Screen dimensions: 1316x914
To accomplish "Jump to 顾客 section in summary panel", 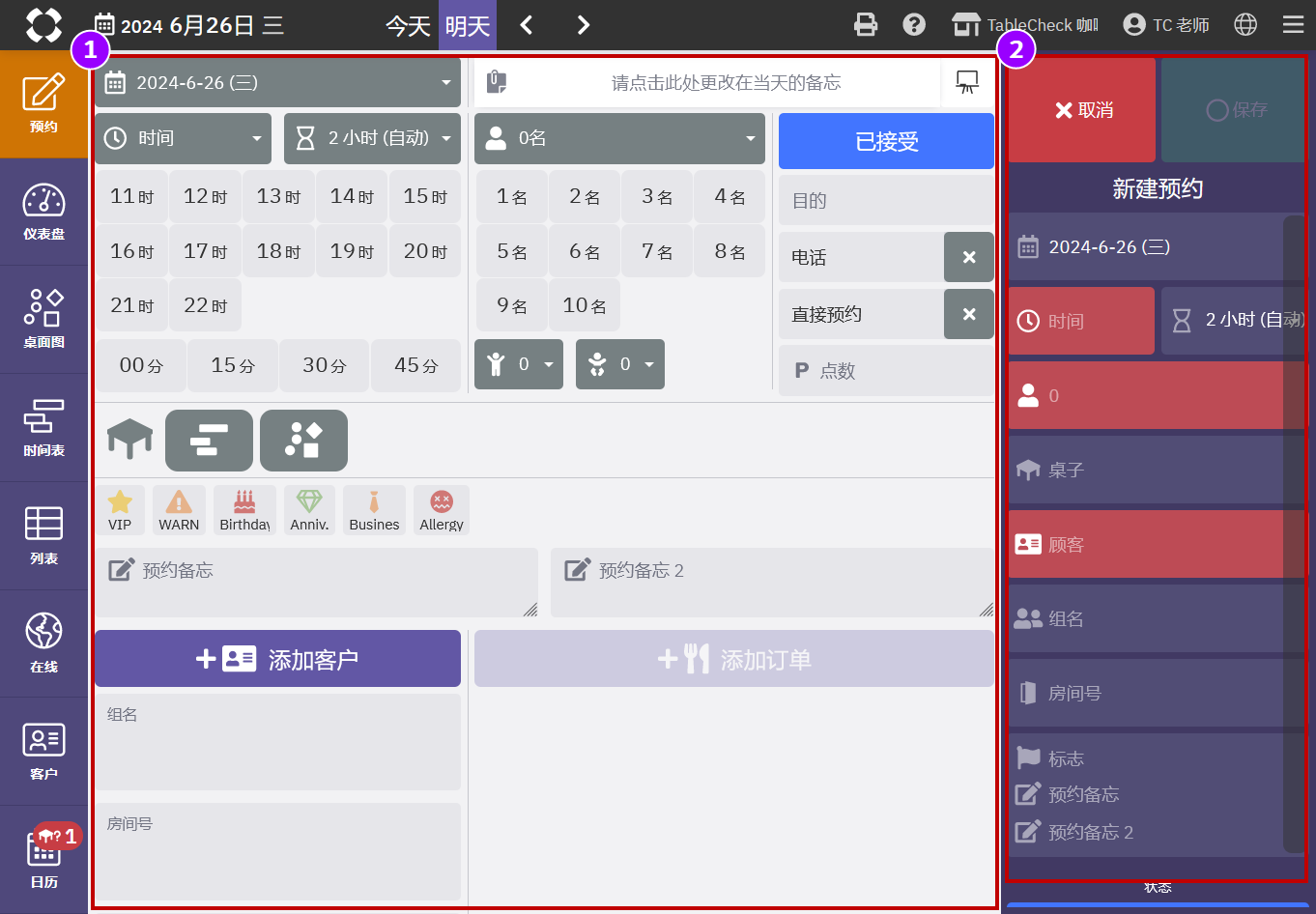I will (1145, 544).
